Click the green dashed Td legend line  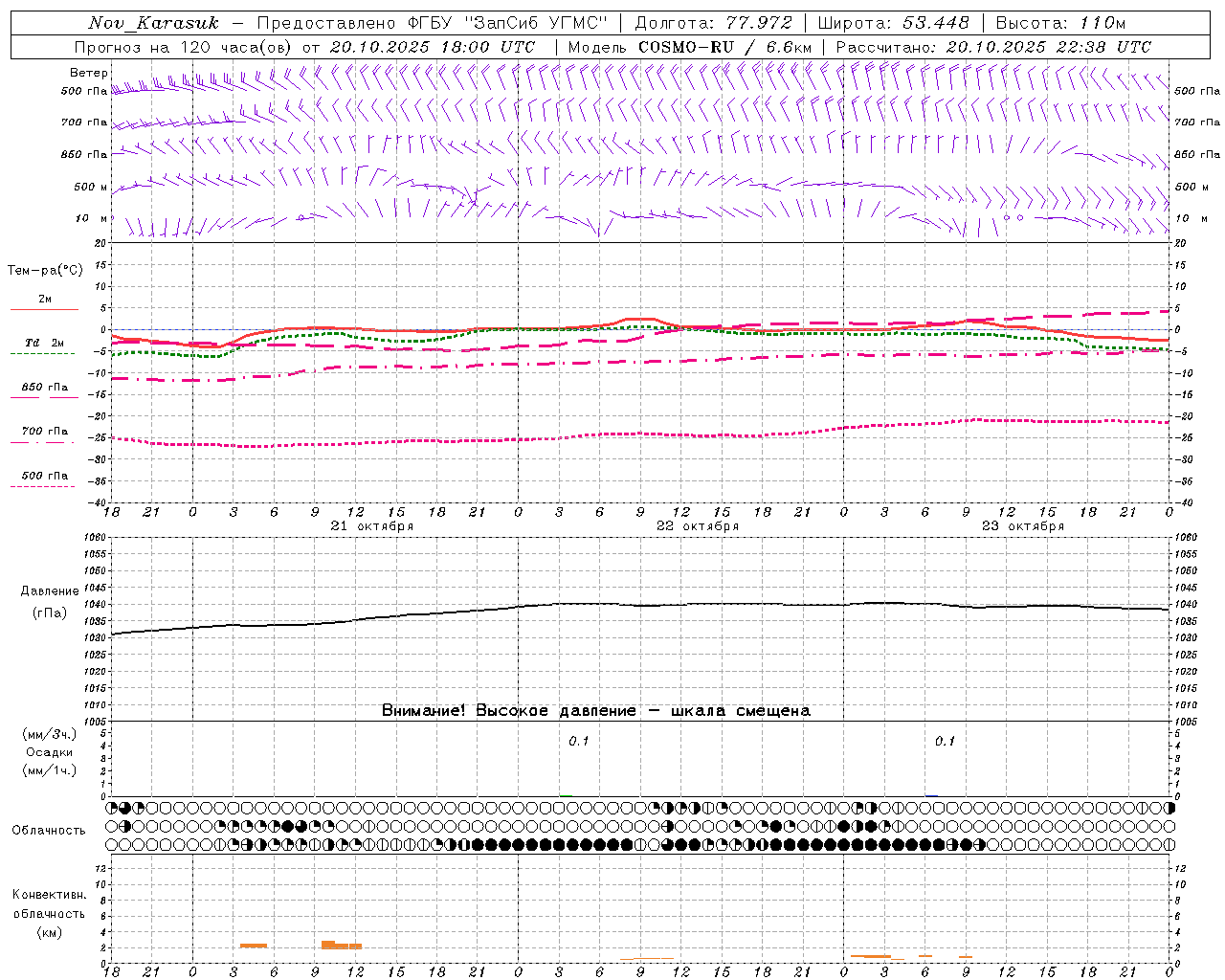(43, 354)
